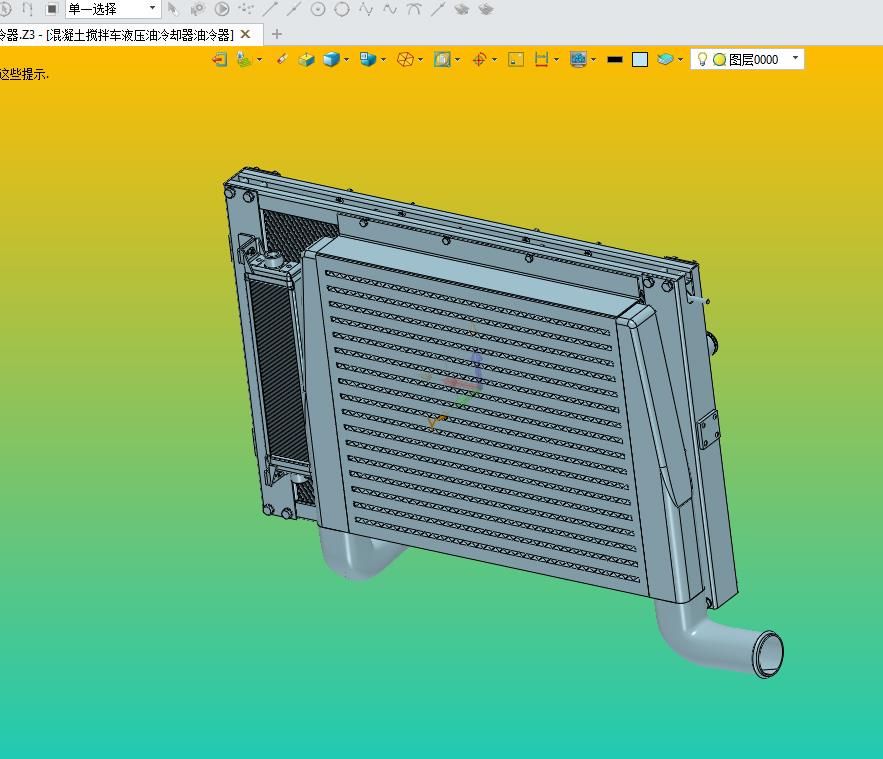Image resolution: width=883 pixels, height=759 pixels.
Task: Open the section view dropdown arrow
Action: 457,59
